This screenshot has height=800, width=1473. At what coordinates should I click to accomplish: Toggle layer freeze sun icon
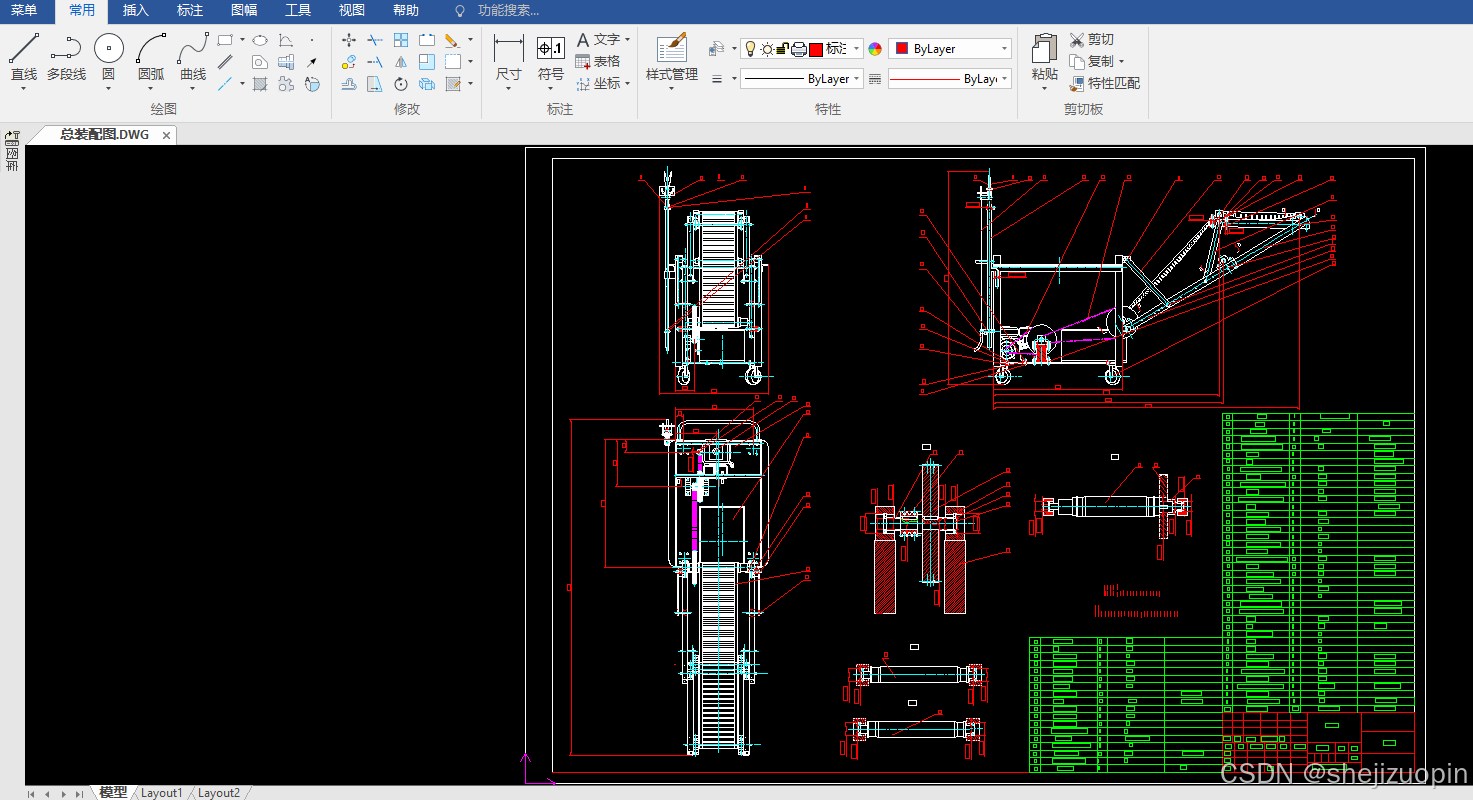coord(767,48)
